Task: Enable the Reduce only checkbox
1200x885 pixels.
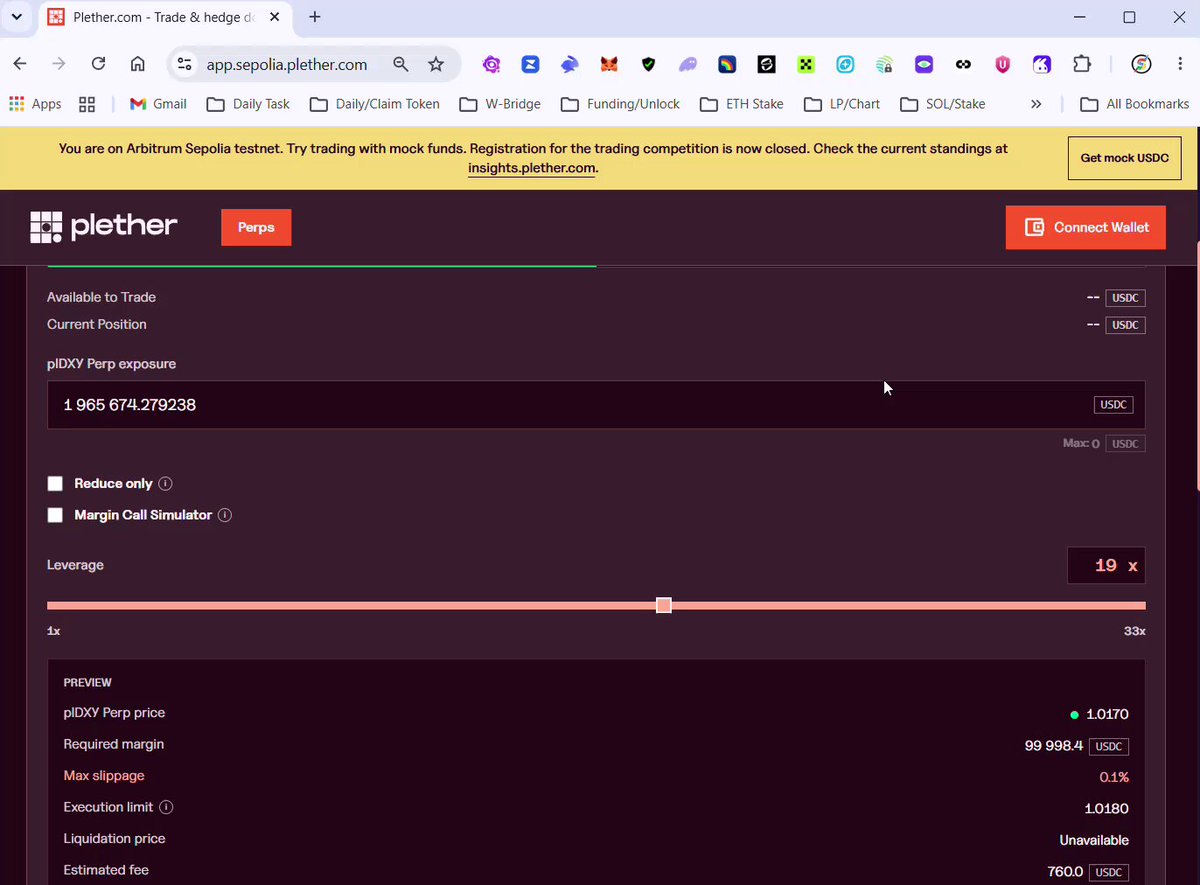Action: pos(55,484)
